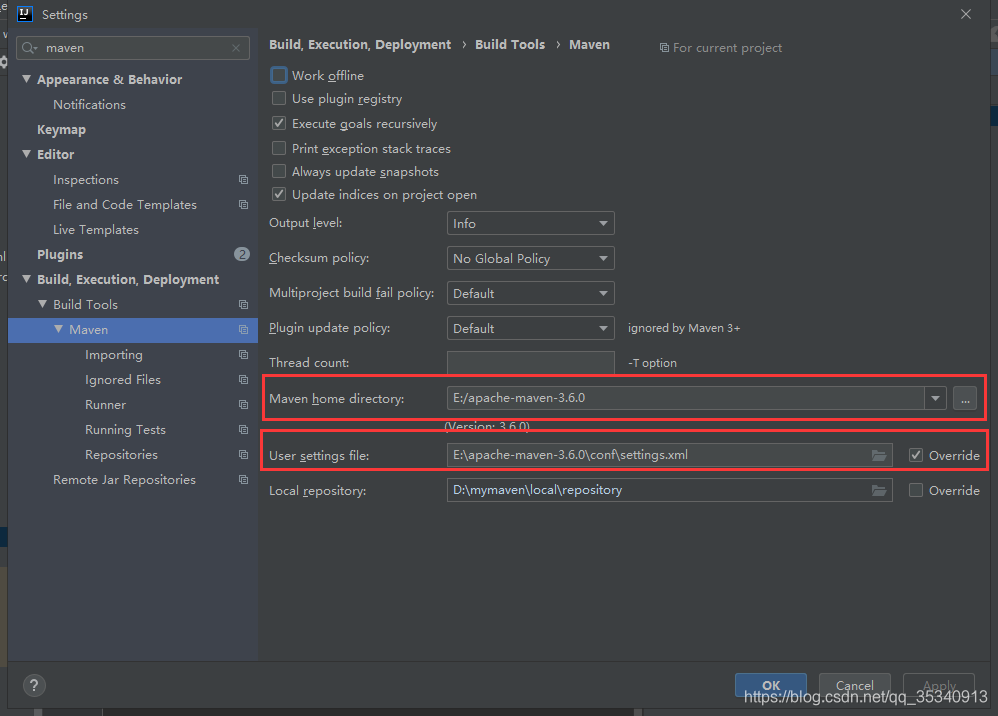Screen dimensions: 998x716
Task: Select Notifications in settings tree
Action: click(89, 104)
